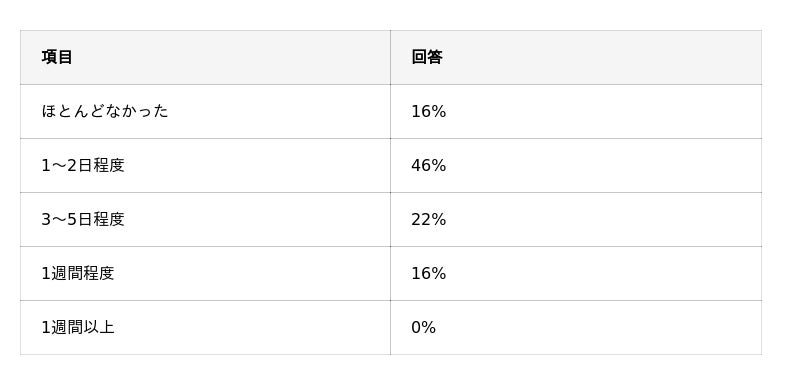
Task: Select the 1週間程度 row label
Action: click(x=78, y=273)
